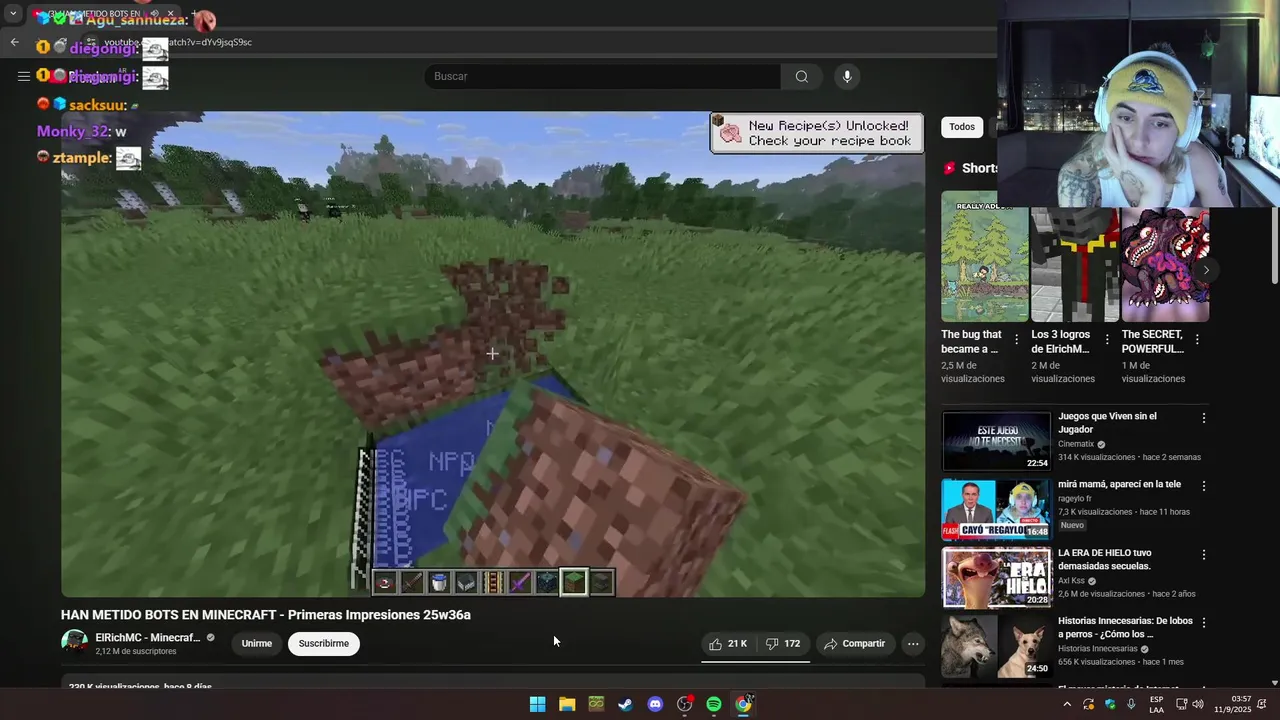
Task: Open the ElRichMC channel avatar
Action: [x=74, y=643]
